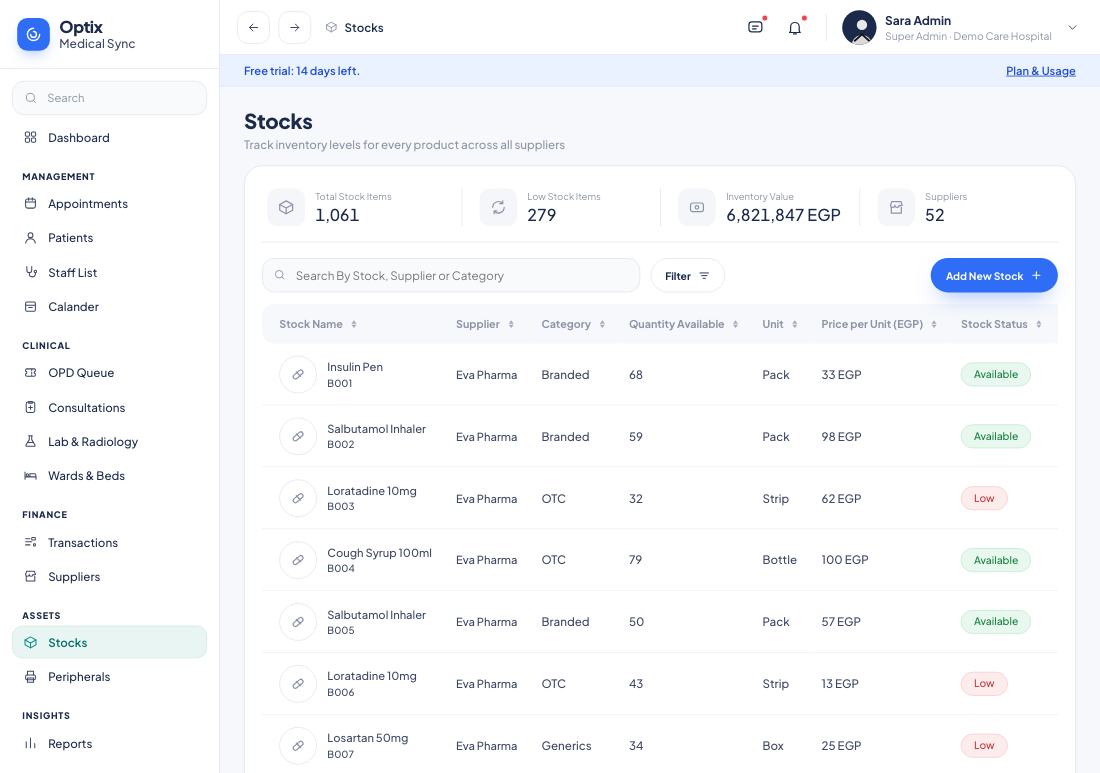Sort table by Quantity Available column
This screenshot has width=1100, height=773.
[x=735, y=324]
